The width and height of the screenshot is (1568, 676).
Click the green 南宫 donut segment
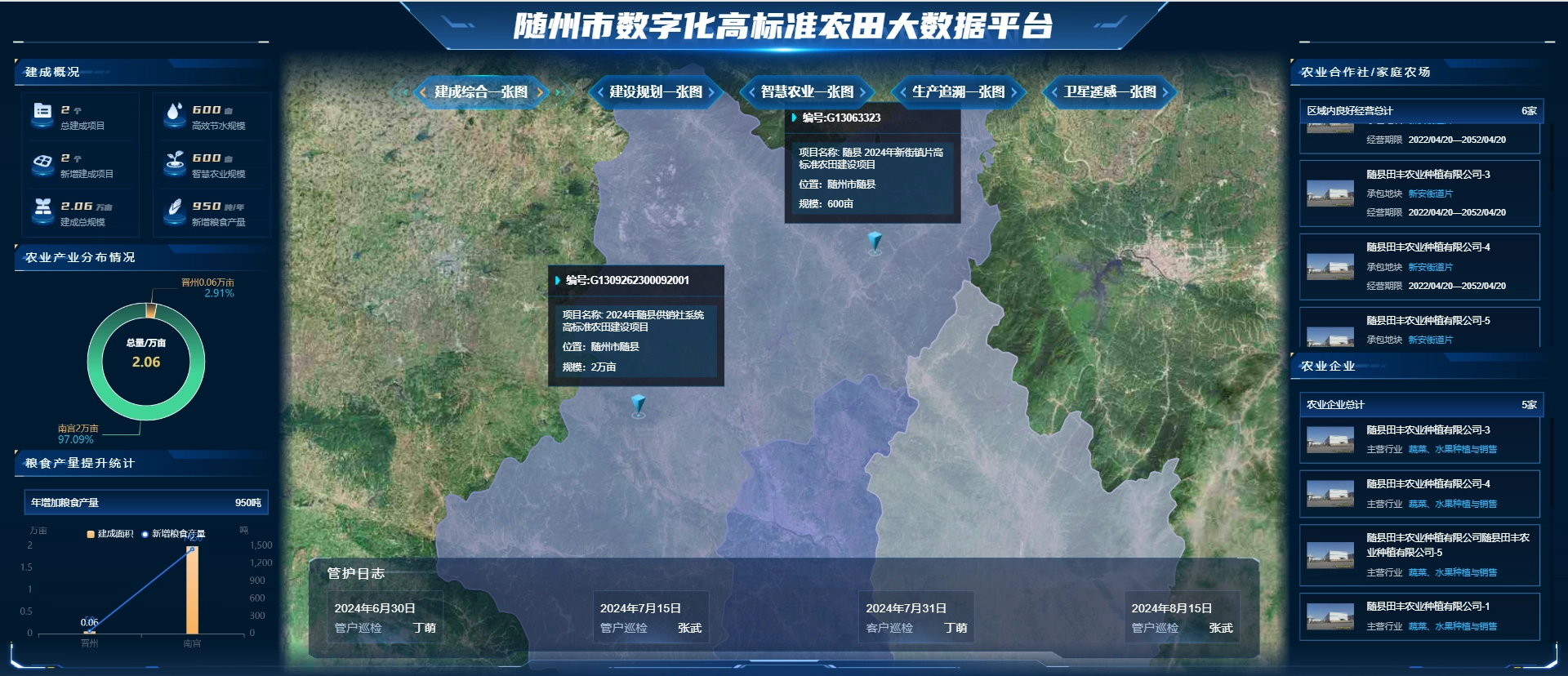(146, 415)
